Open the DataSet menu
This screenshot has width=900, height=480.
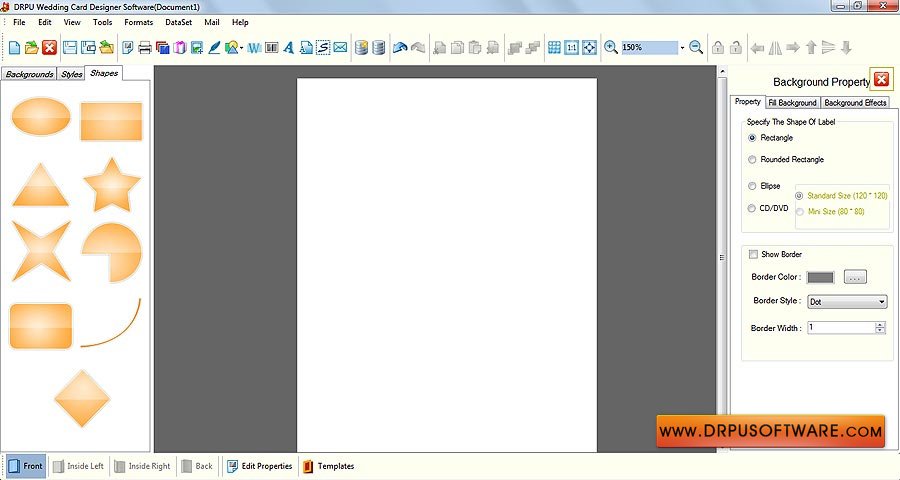tap(179, 22)
